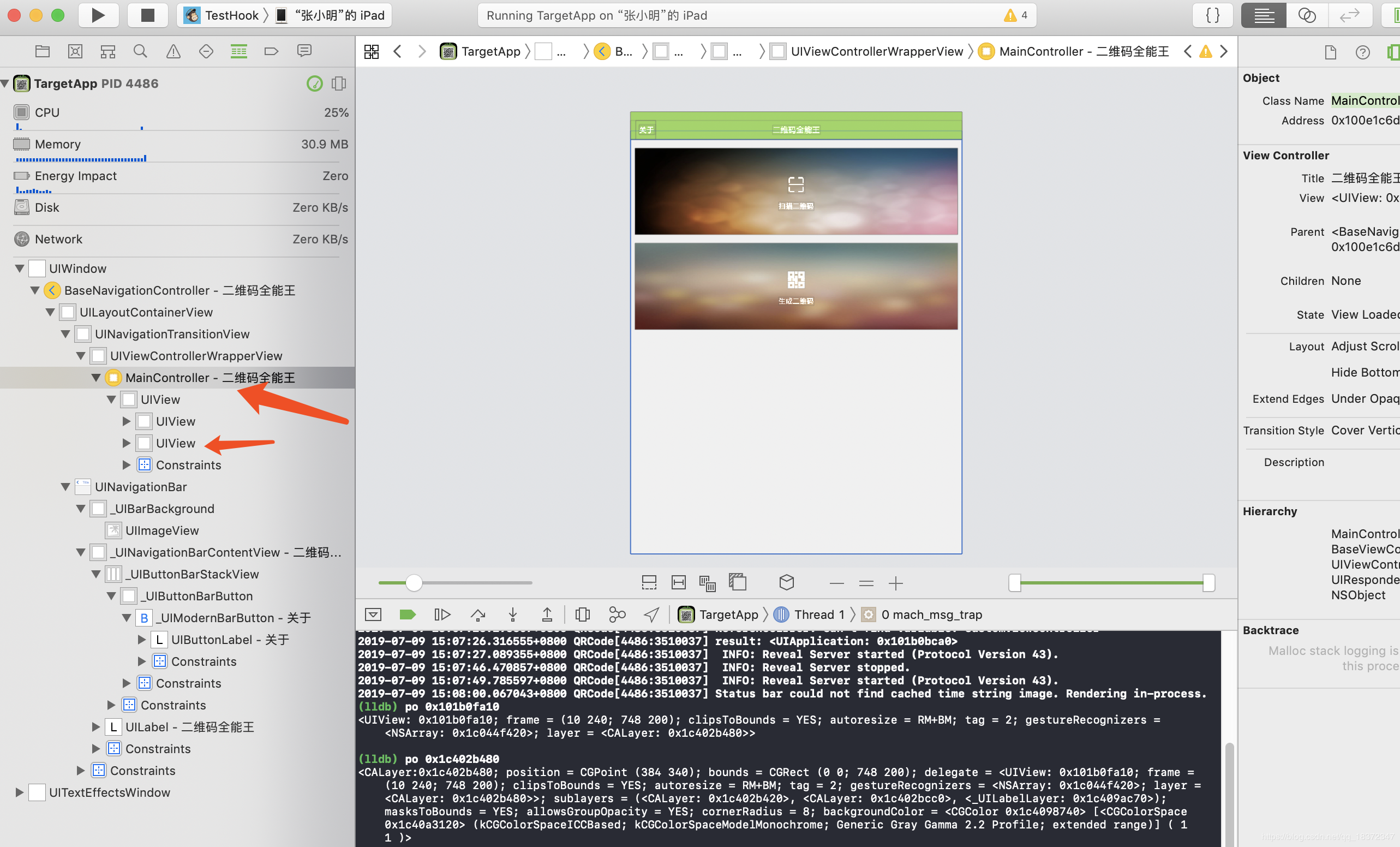
Task: Select the Energy Impact gauge row
Action: coord(177,181)
